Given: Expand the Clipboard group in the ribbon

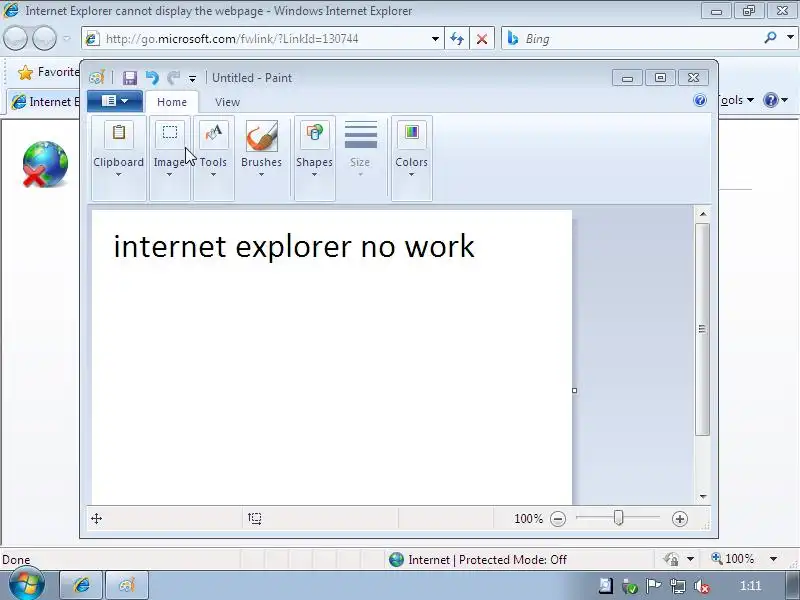Looking at the screenshot, I should point(118,158).
